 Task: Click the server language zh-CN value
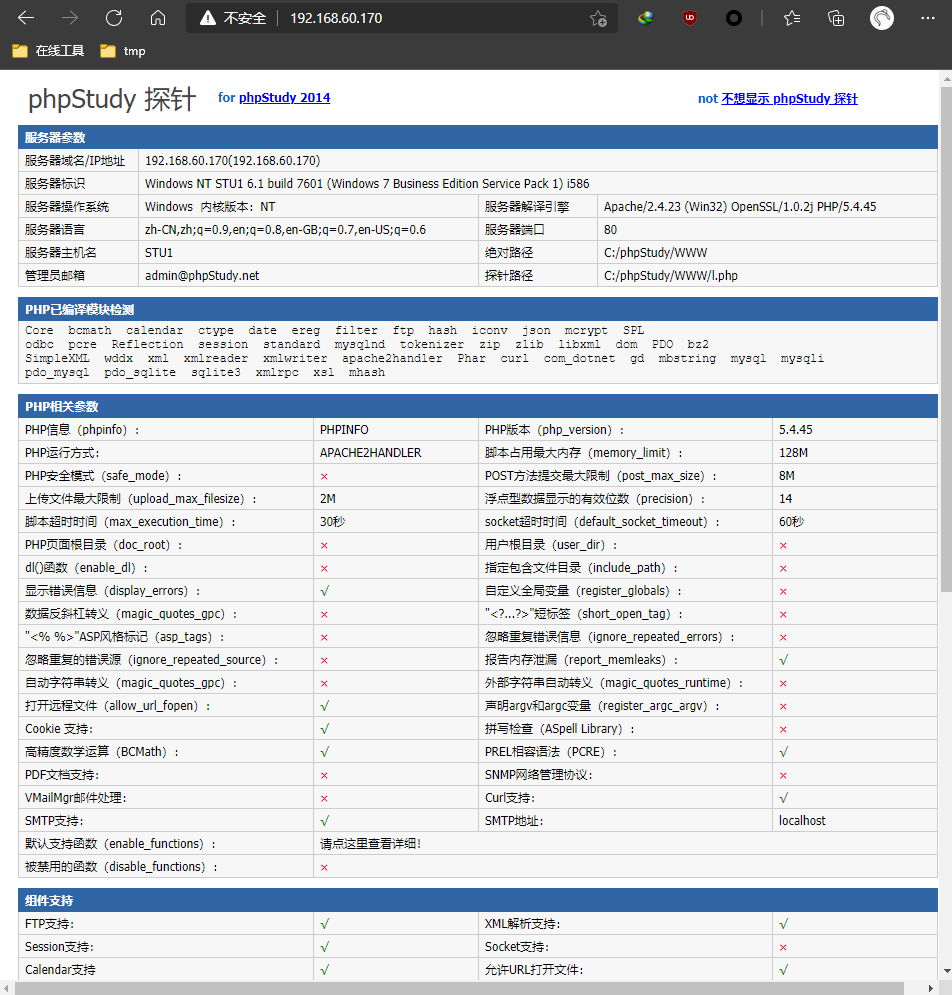285,229
